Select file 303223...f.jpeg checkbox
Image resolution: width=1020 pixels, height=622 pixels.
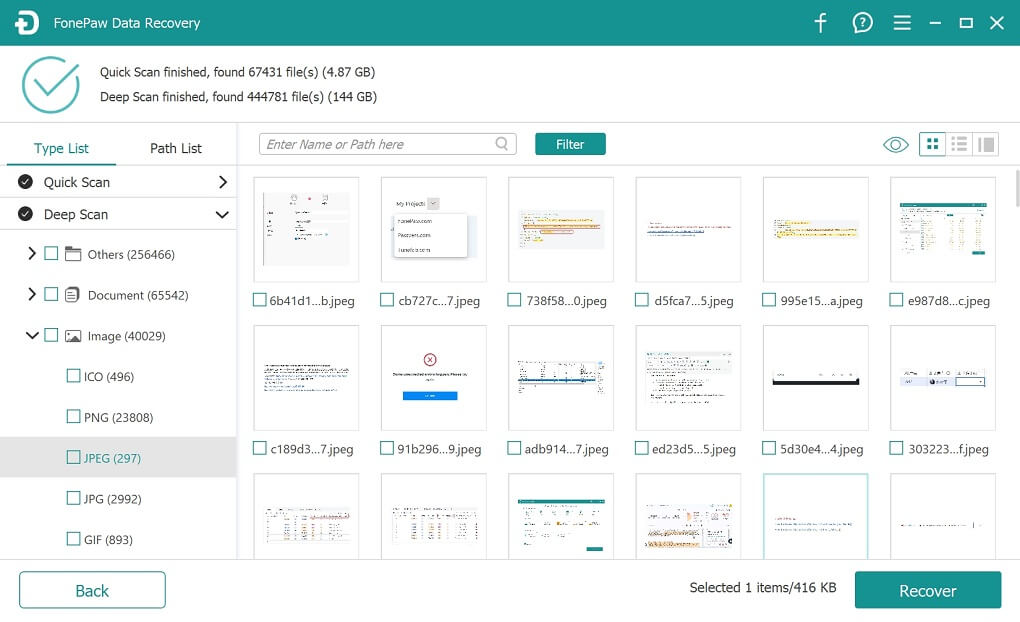point(896,448)
